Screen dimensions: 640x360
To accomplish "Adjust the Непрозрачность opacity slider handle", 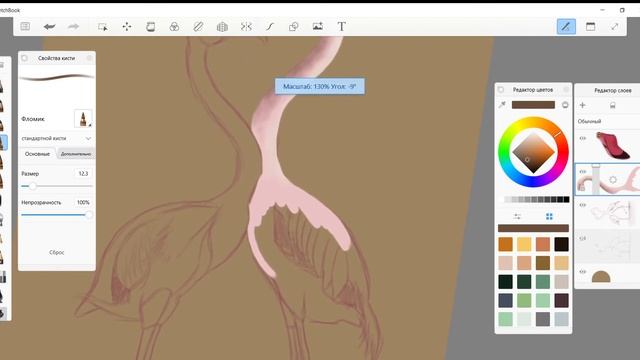I will (88, 215).
